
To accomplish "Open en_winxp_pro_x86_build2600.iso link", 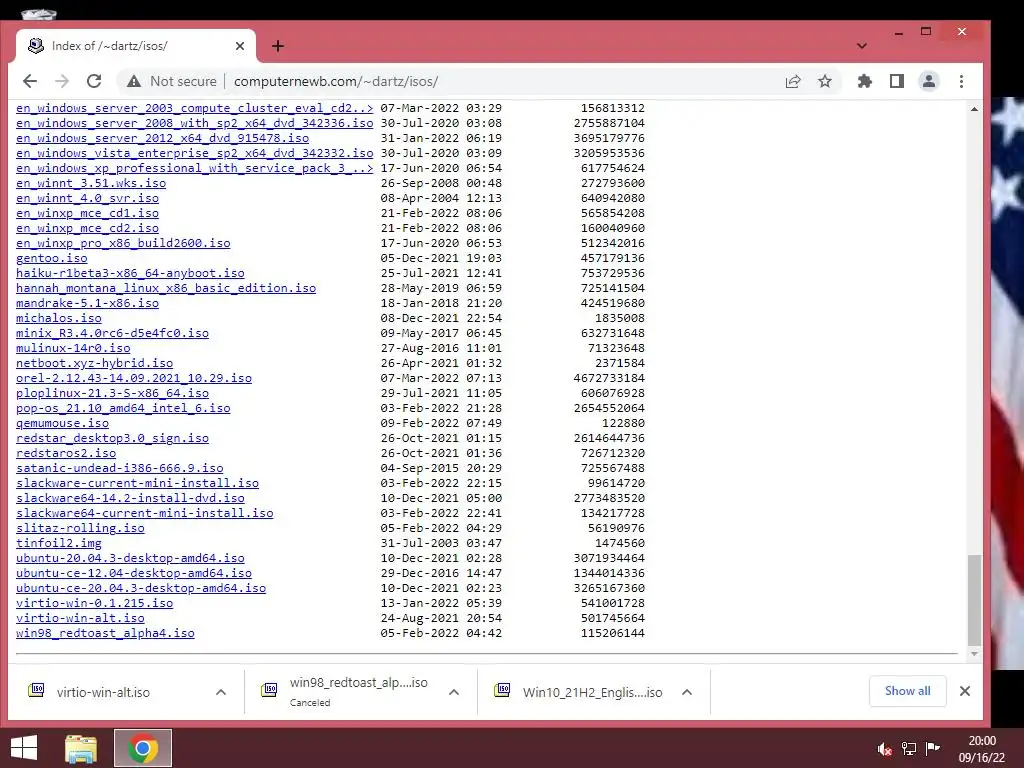I will pos(123,244).
